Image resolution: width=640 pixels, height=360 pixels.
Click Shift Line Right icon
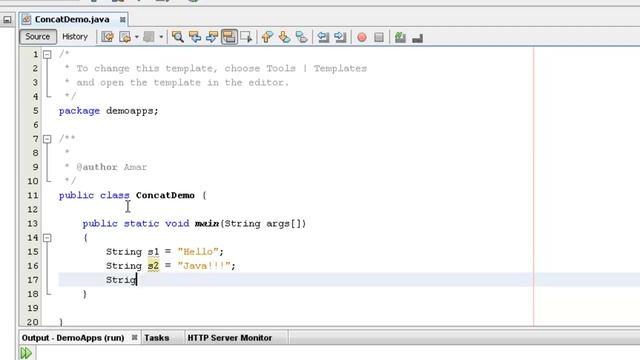(x=340, y=37)
